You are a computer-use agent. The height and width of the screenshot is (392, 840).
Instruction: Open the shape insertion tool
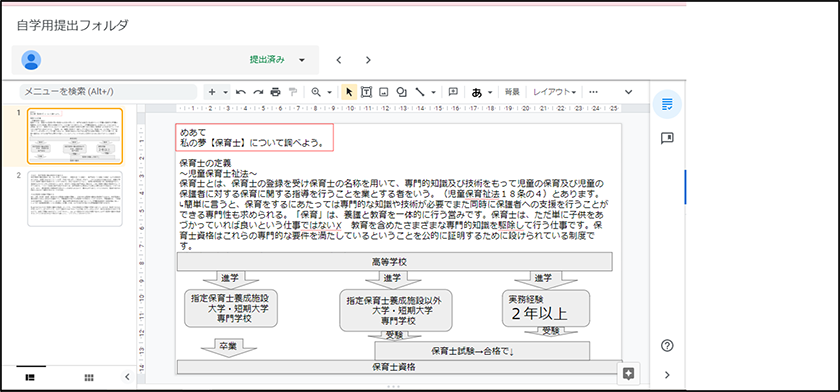coord(401,92)
